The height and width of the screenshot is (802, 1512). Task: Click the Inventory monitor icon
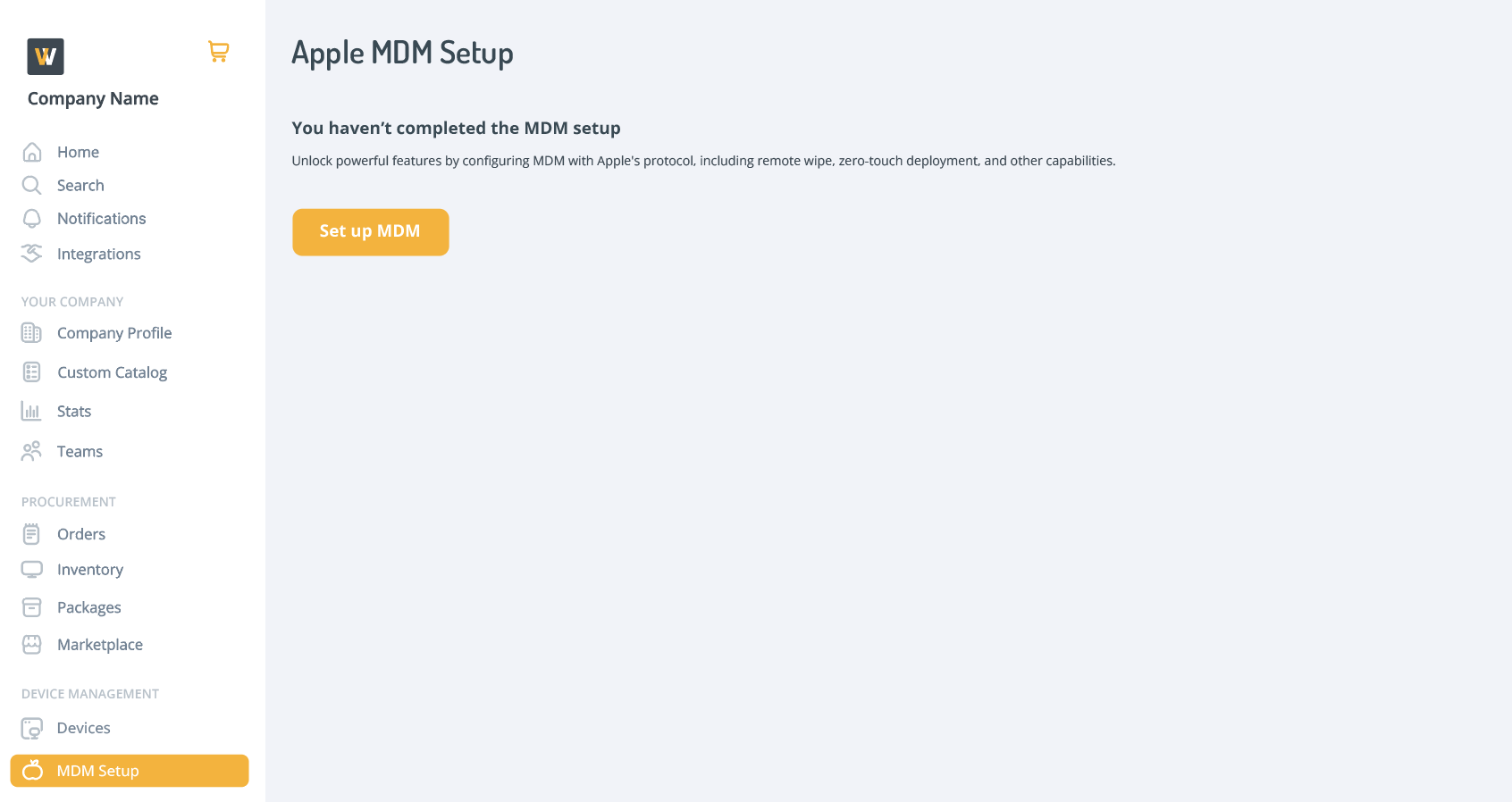(x=31, y=570)
